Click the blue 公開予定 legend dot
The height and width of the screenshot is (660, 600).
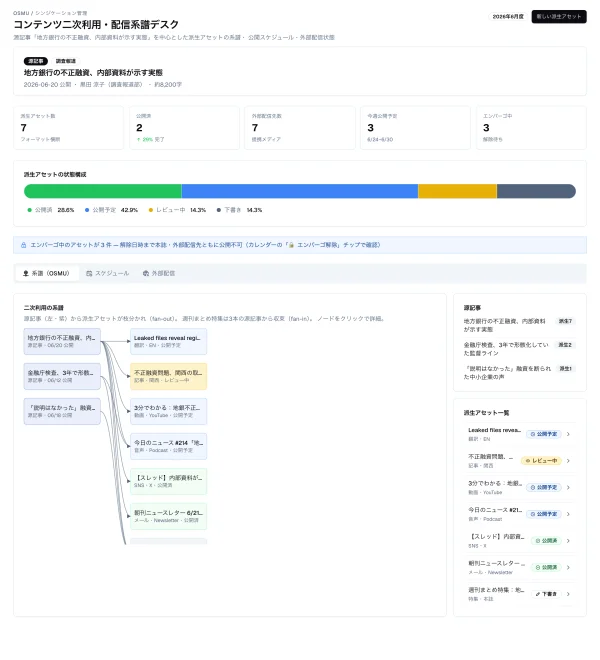pyautogui.click(x=87, y=210)
